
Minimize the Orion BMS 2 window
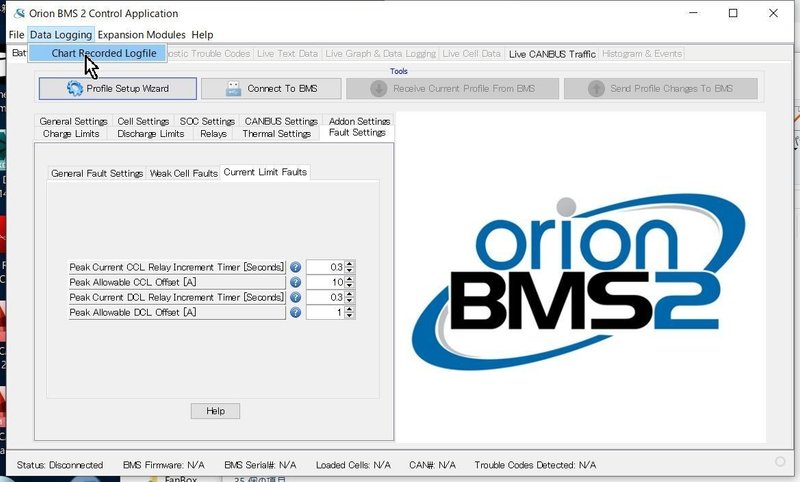693,13
